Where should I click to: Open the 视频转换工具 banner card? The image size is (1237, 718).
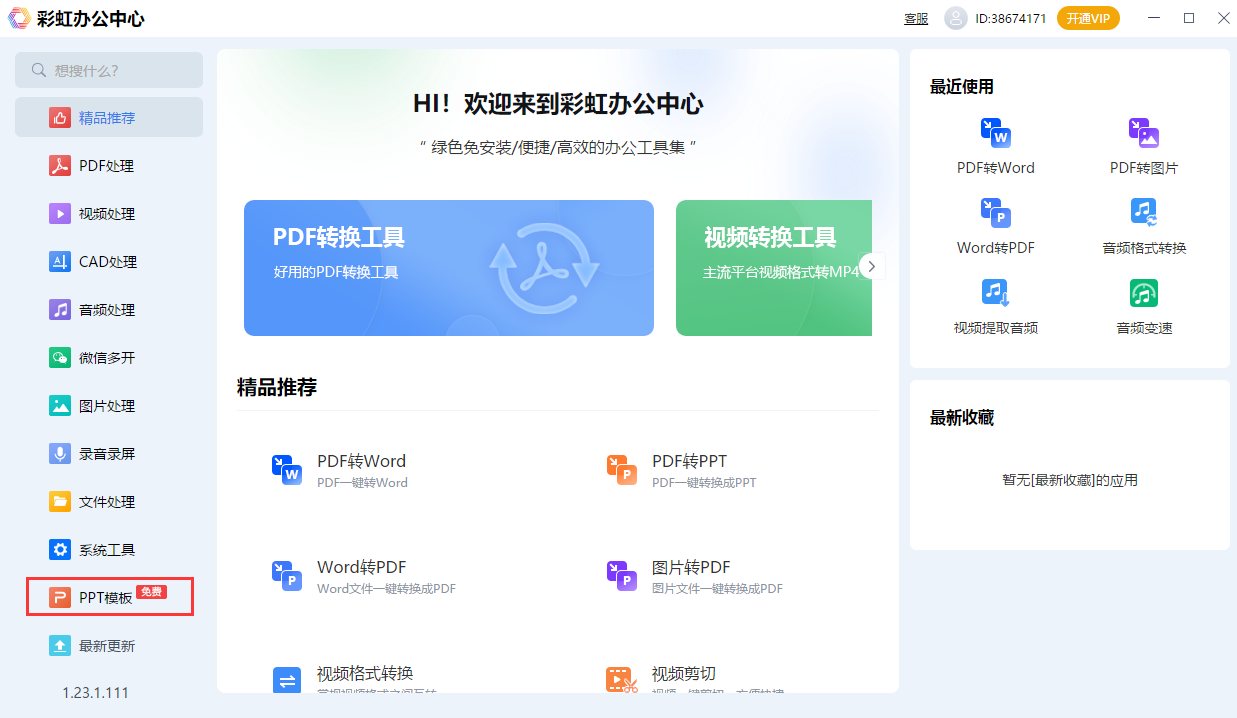[774, 268]
